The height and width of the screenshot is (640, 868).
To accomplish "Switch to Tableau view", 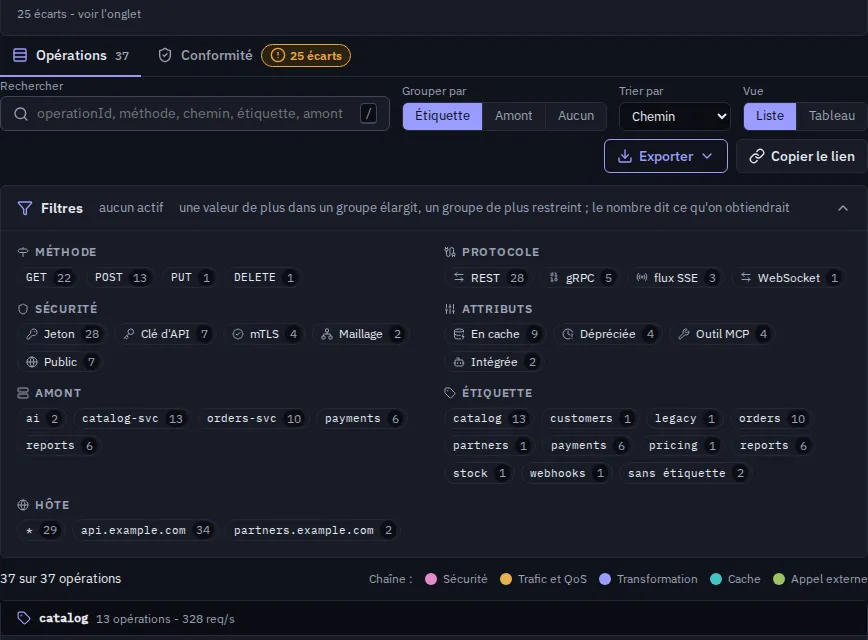I will point(831,116).
